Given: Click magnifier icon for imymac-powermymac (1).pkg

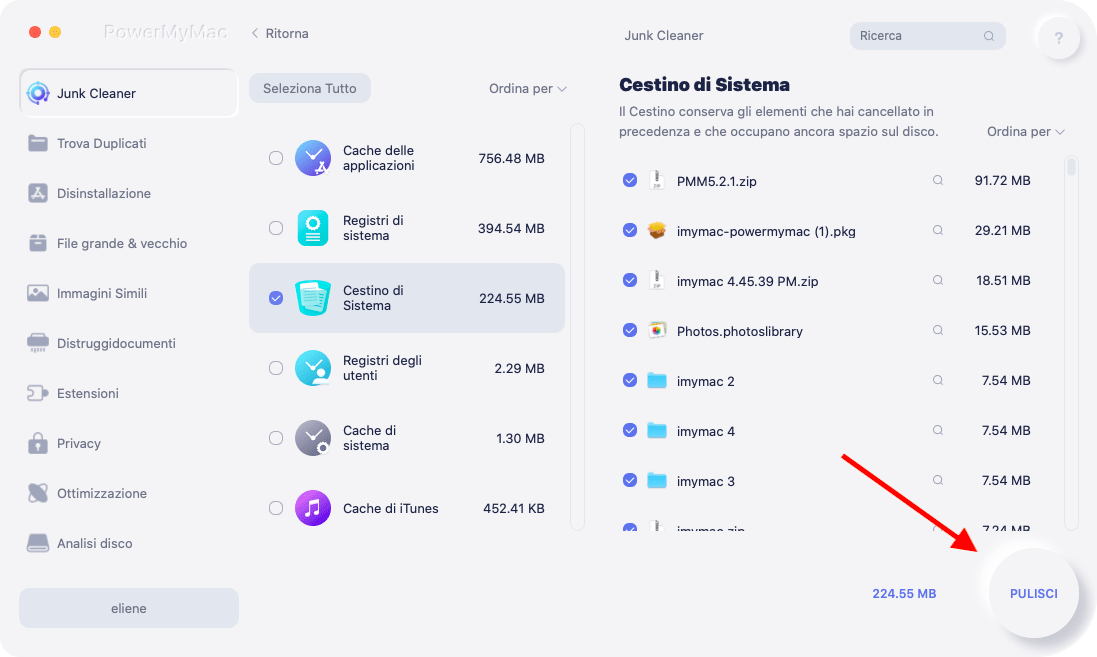Looking at the screenshot, I should click(x=937, y=230).
